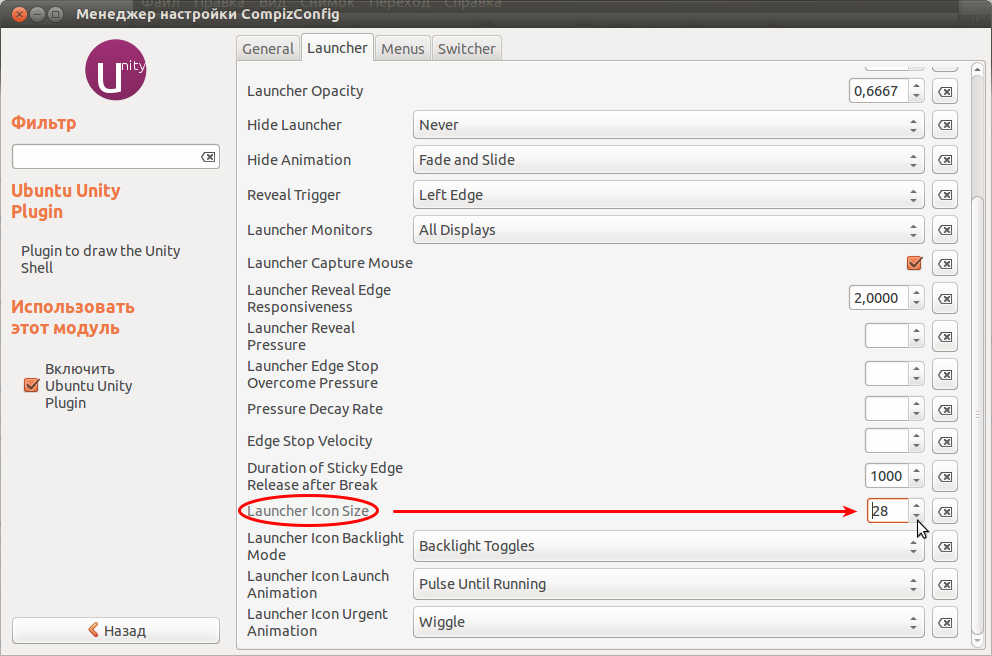Click Duration of Sticky Edge value field

tap(886, 476)
